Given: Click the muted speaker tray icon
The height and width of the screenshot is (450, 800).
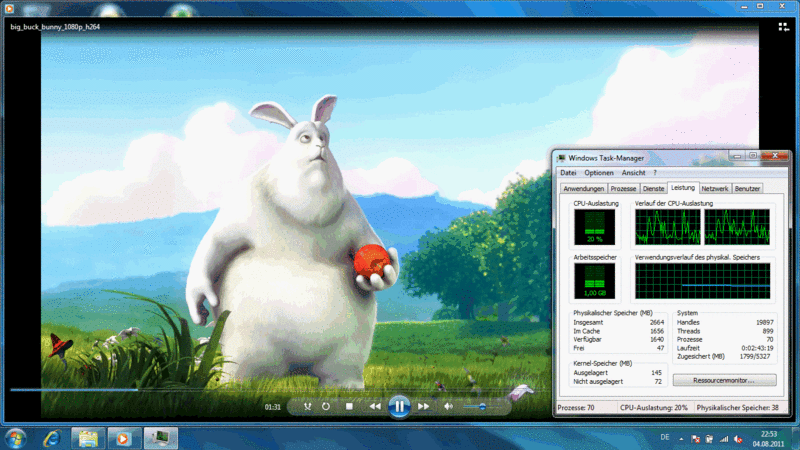Looking at the screenshot, I should [738, 439].
